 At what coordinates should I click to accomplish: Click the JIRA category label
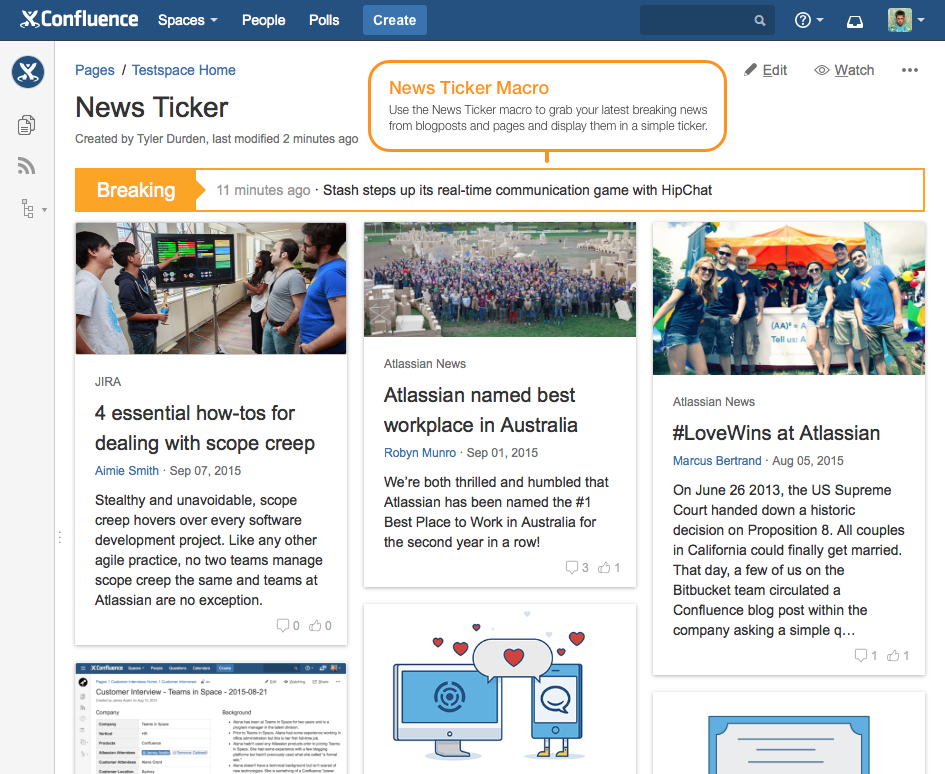click(108, 382)
